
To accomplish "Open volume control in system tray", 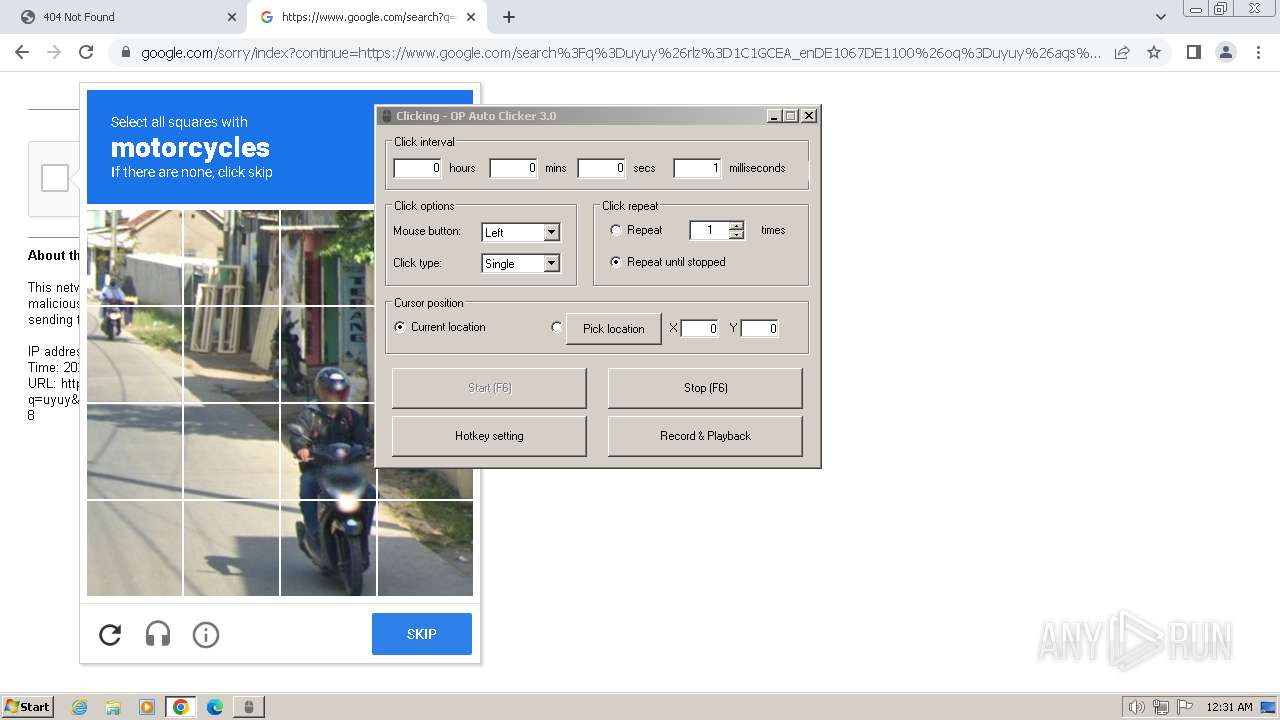I will pos(1137,707).
